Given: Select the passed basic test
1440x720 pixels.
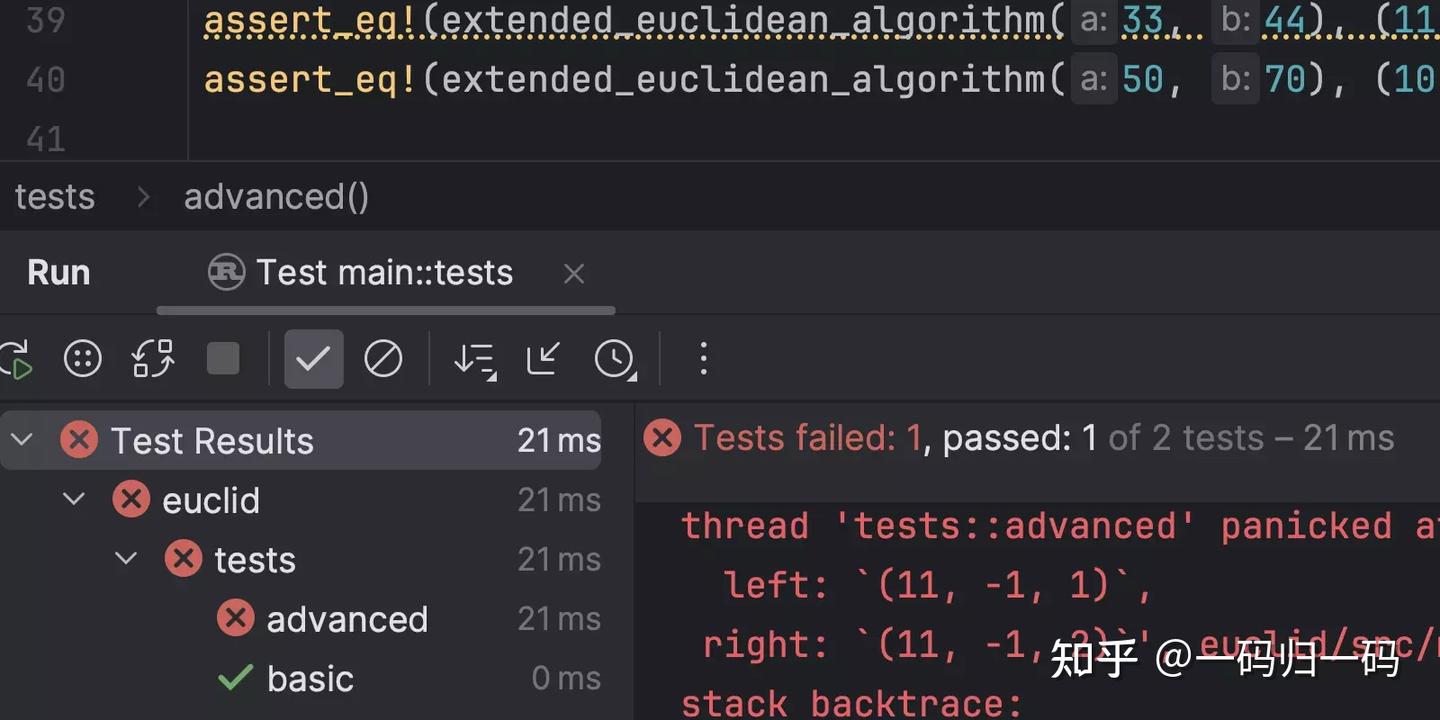Looking at the screenshot, I should pos(310,679).
